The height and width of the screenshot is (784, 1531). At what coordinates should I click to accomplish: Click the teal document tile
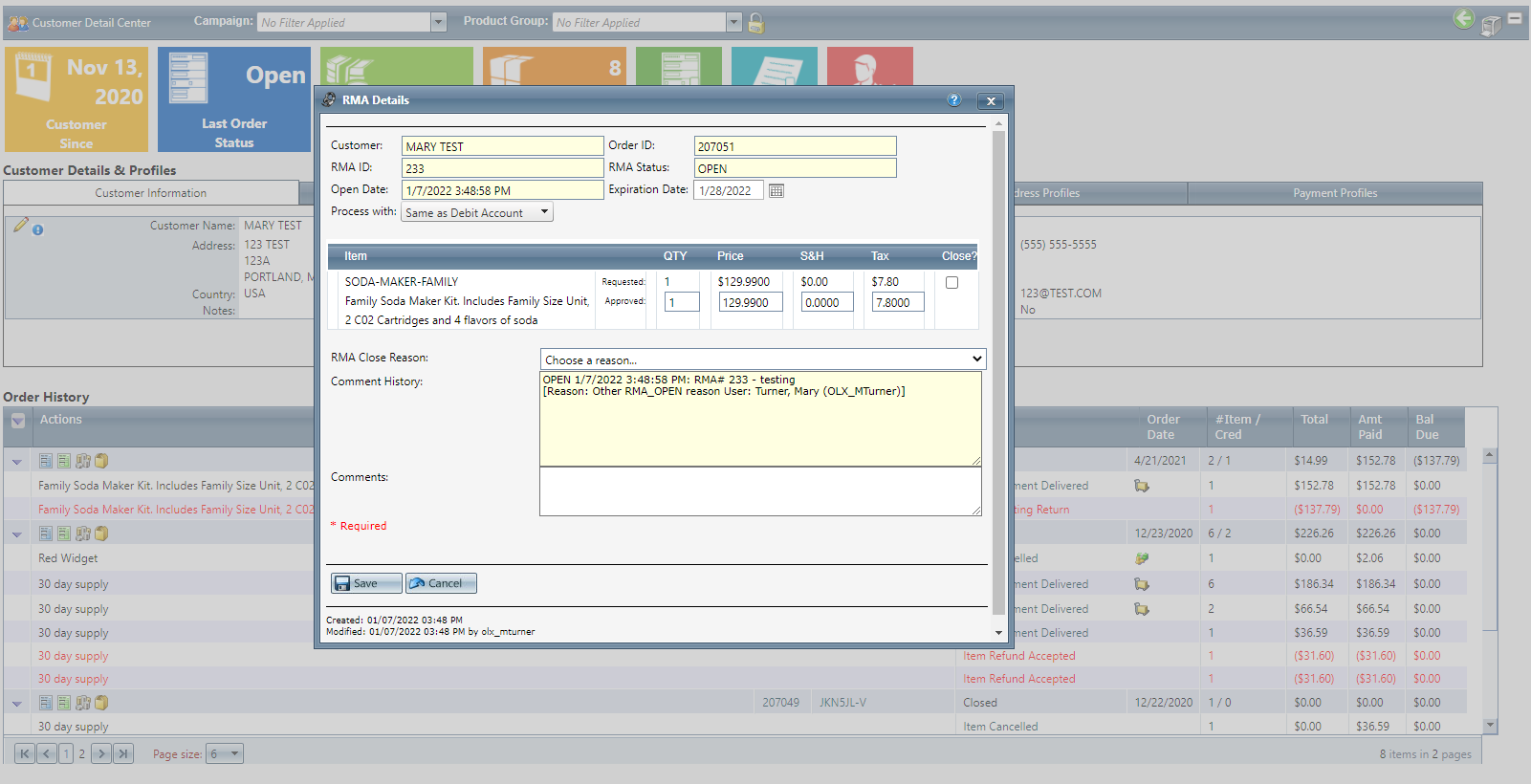pyautogui.click(x=775, y=67)
